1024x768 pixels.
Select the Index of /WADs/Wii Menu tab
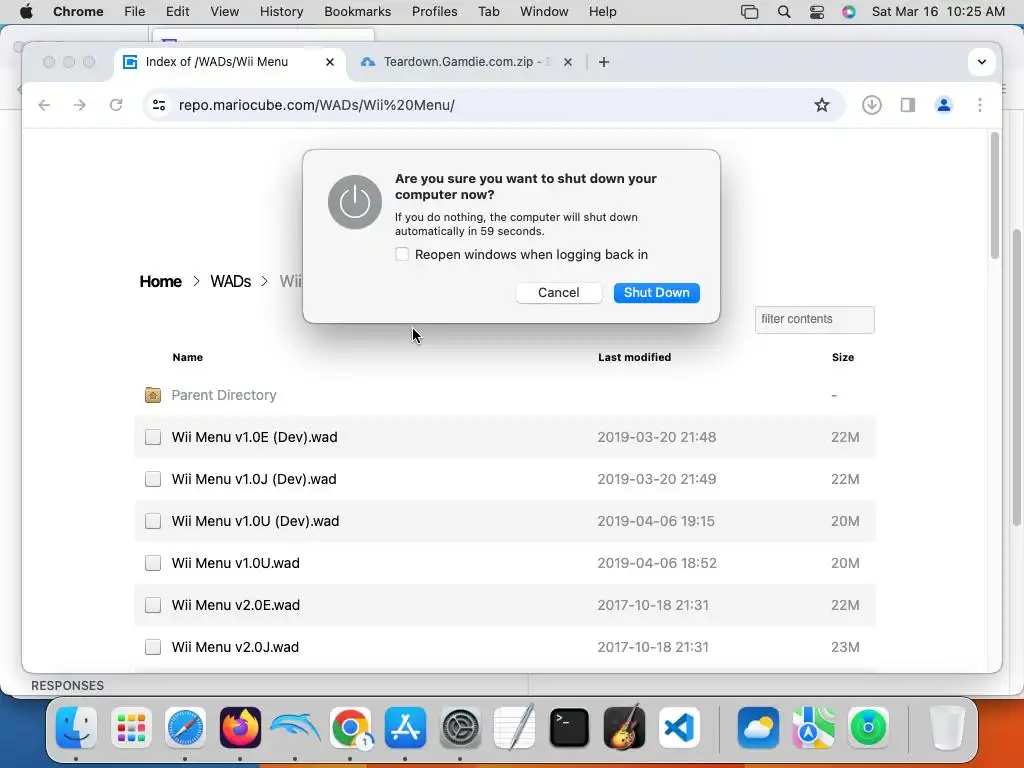(230, 62)
